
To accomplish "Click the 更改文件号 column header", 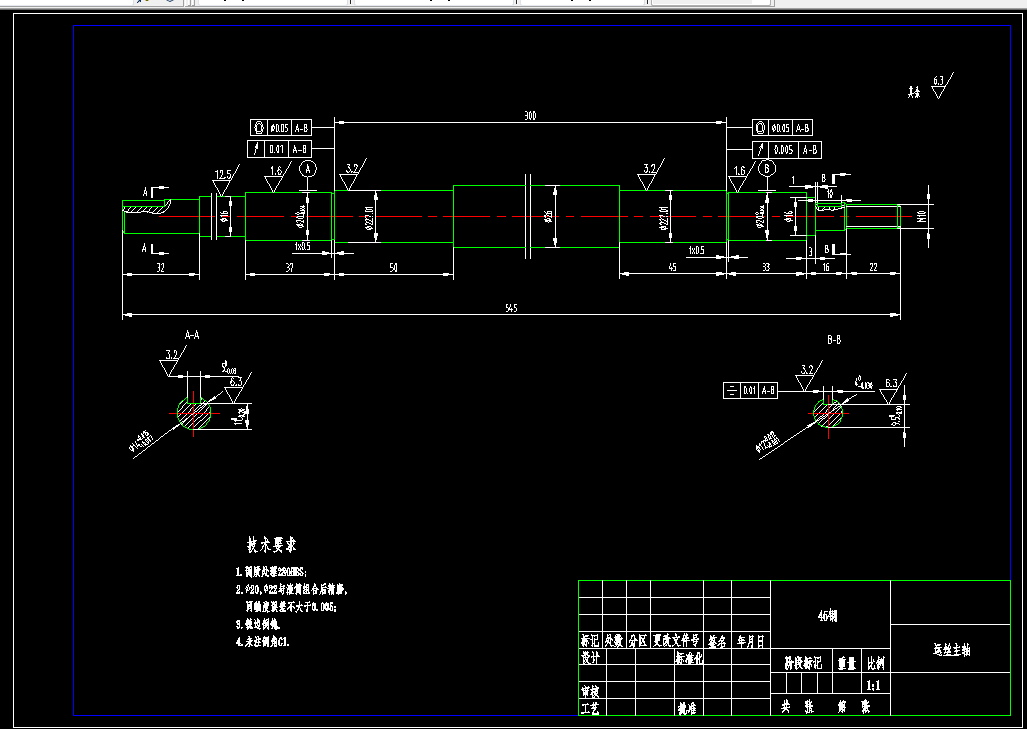I will (676, 641).
